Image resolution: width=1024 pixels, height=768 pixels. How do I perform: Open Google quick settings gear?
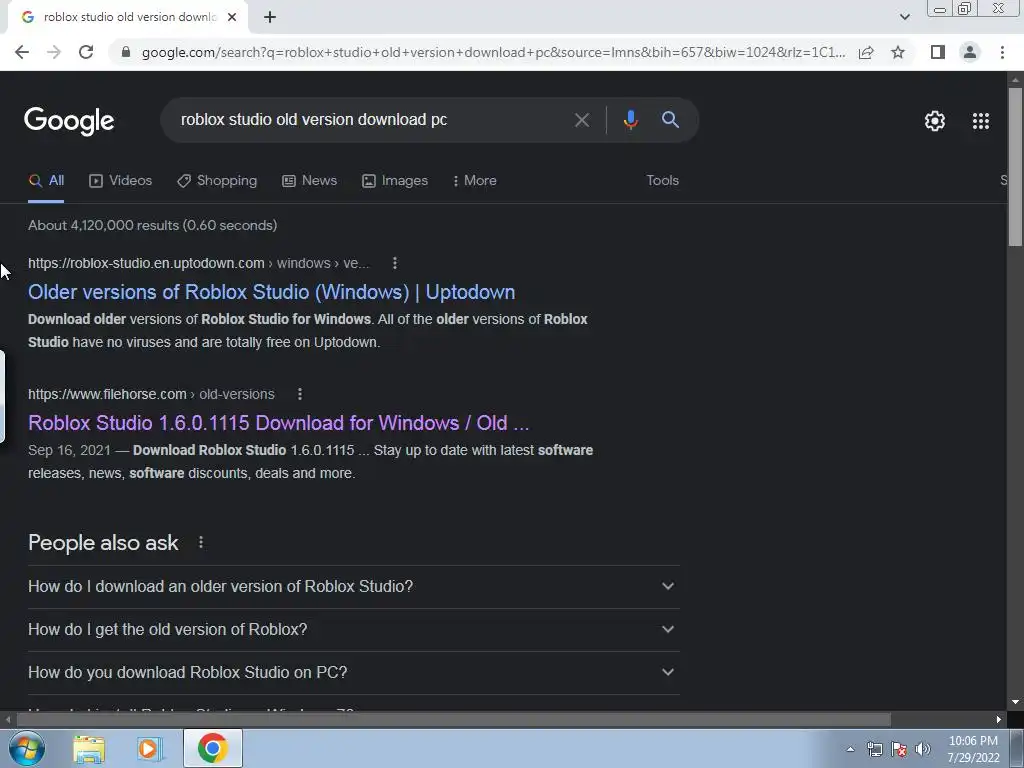pos(935,121)
